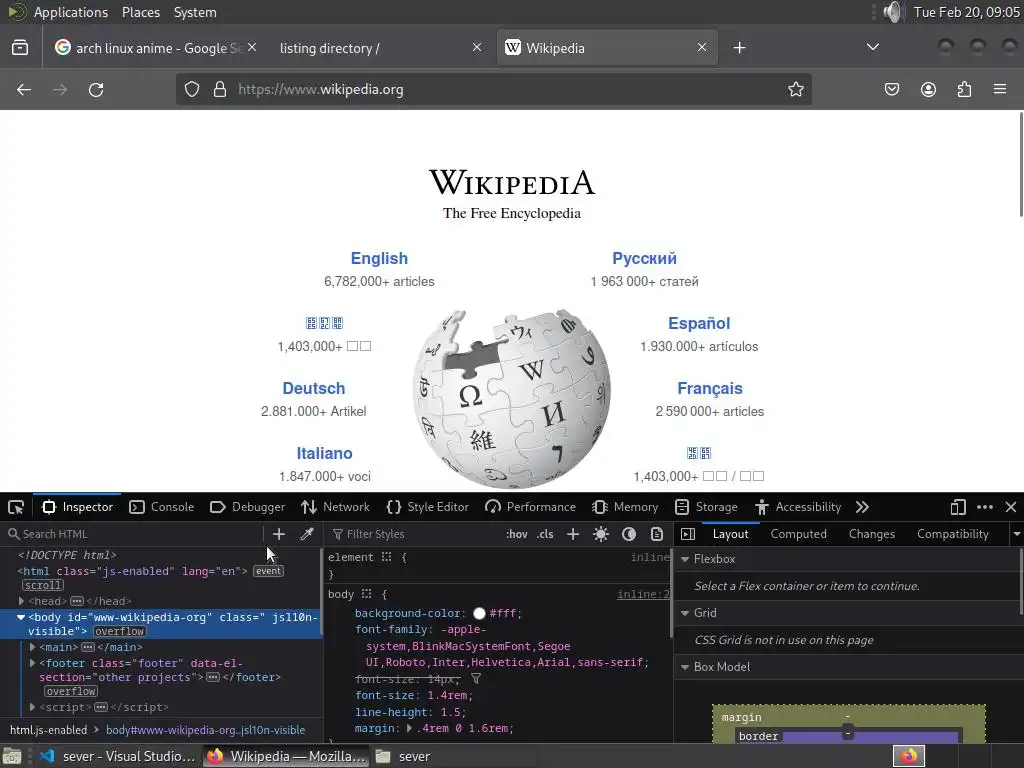1024x768 pixels.
Task: Open the Extensions puzzle icon
Action: pos(964,89)
